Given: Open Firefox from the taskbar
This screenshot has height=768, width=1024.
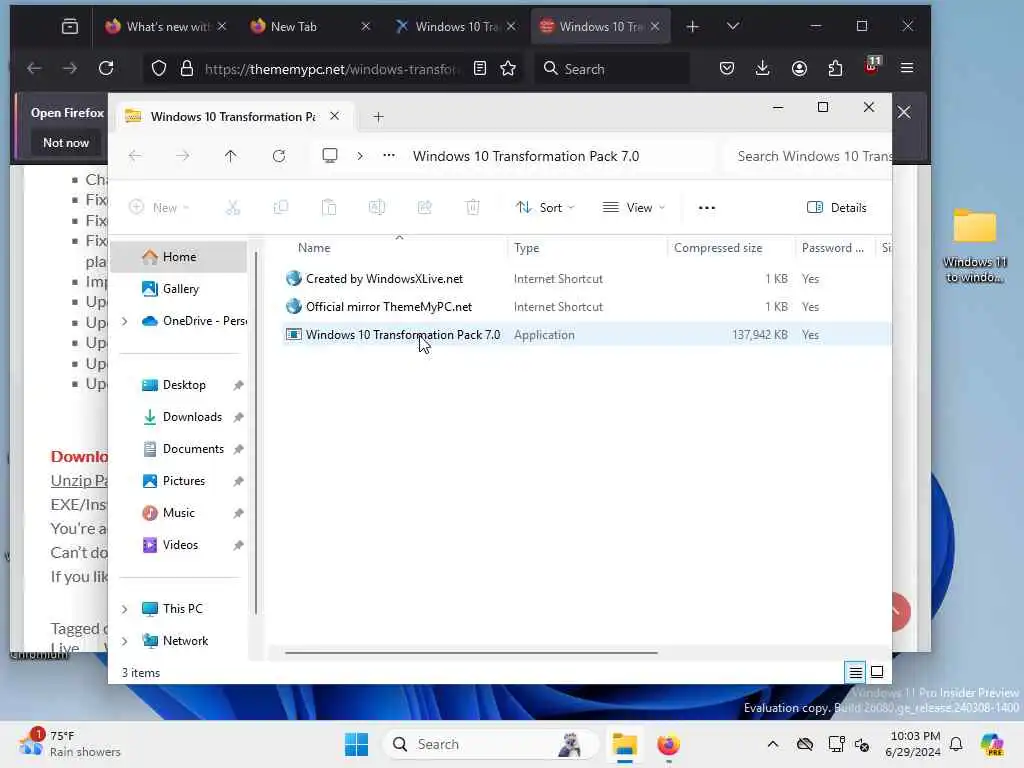Looking at the screenshot, I should (x=668, y=744).
